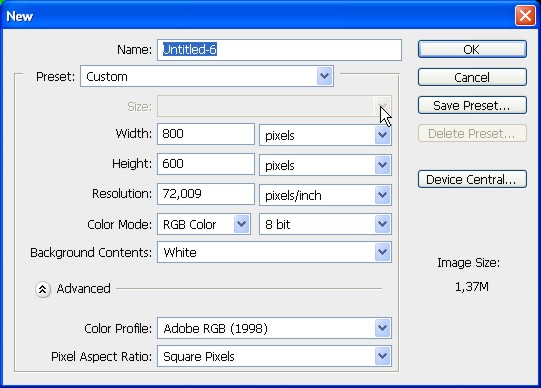This screenshot has width=541, height=388.
Task: Click Save Preset button
Action: coord(472,105)
